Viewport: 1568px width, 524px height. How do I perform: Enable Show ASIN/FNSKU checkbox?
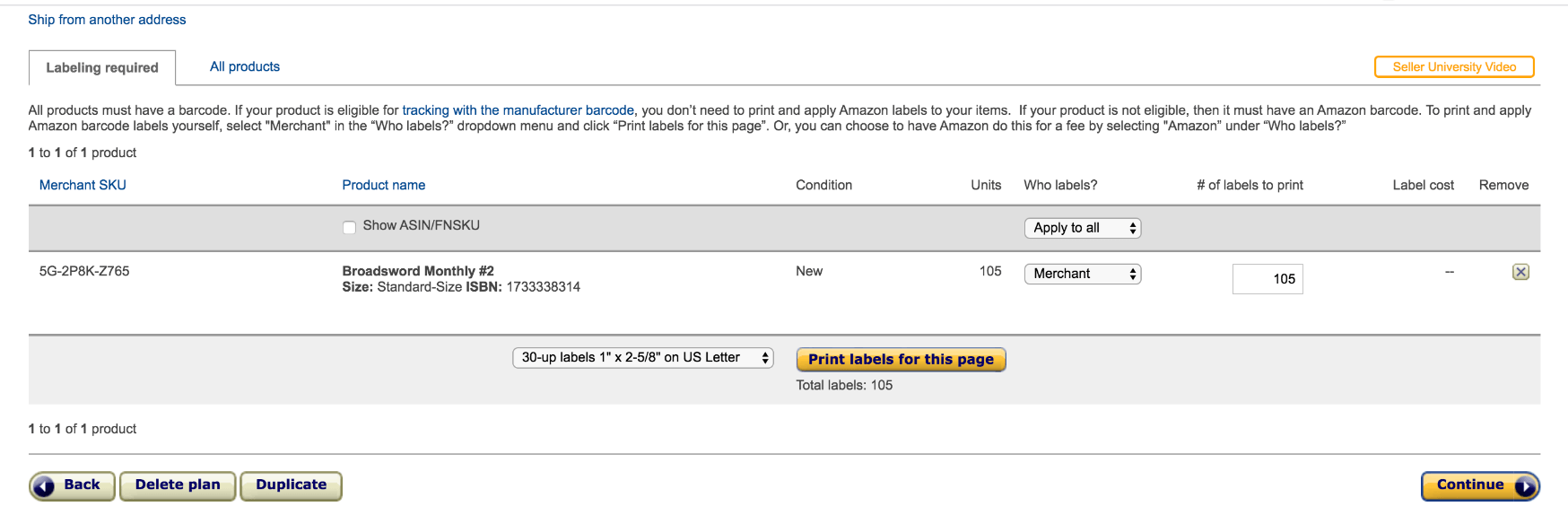349,227
